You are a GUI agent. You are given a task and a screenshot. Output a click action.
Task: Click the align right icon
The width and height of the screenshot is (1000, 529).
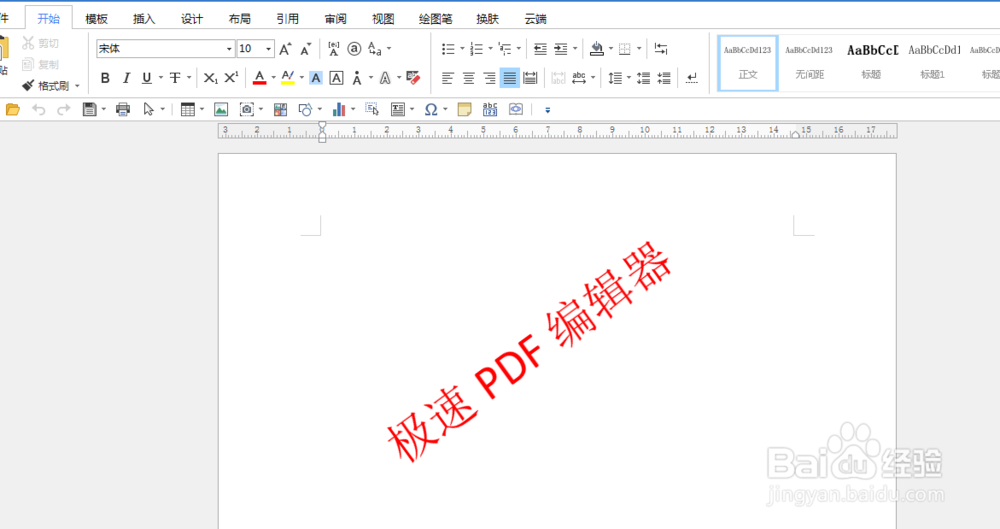pyautogui.click(x=489, y=78)
